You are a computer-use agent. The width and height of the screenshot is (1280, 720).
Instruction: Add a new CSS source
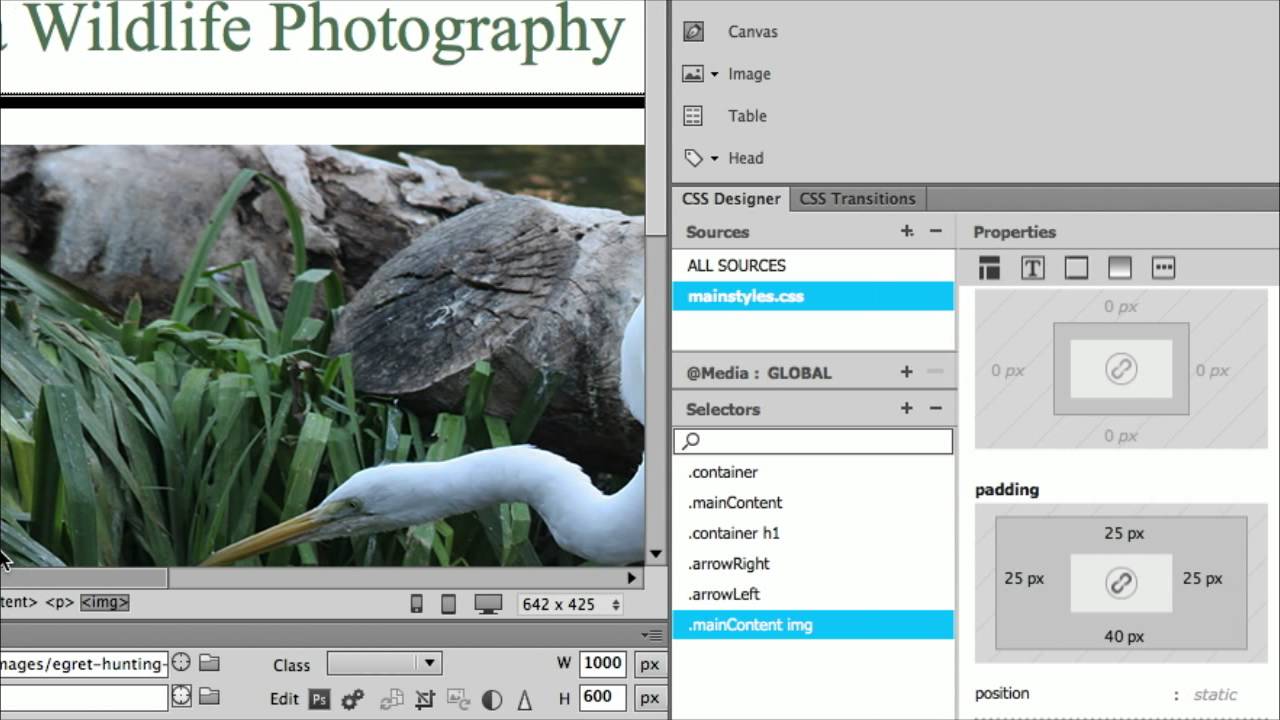click(x=906, y=231)
